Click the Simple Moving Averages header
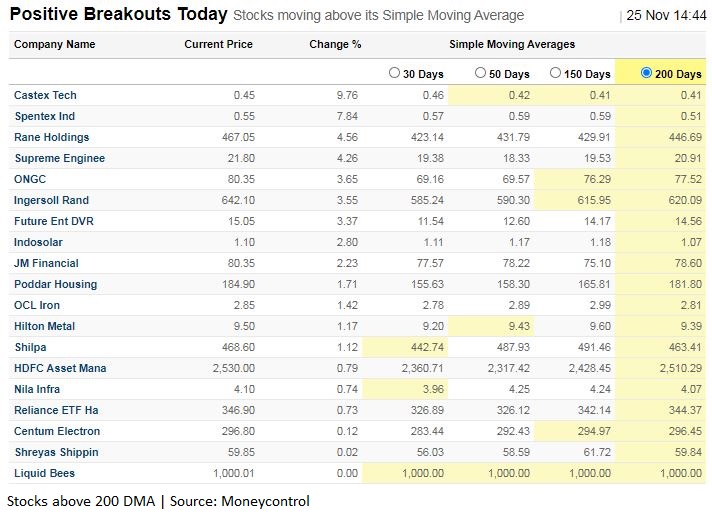This screenshot has height=516, width=712. coord(512,44)
